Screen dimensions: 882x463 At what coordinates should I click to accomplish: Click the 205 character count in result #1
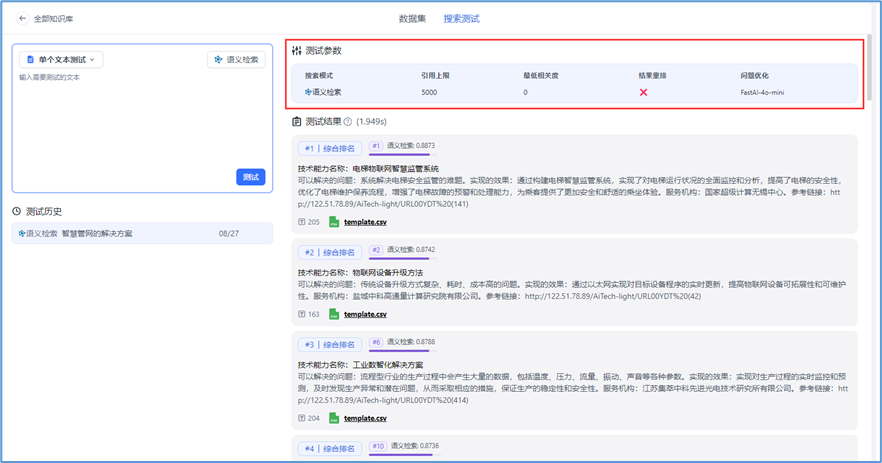pos(313,222)
